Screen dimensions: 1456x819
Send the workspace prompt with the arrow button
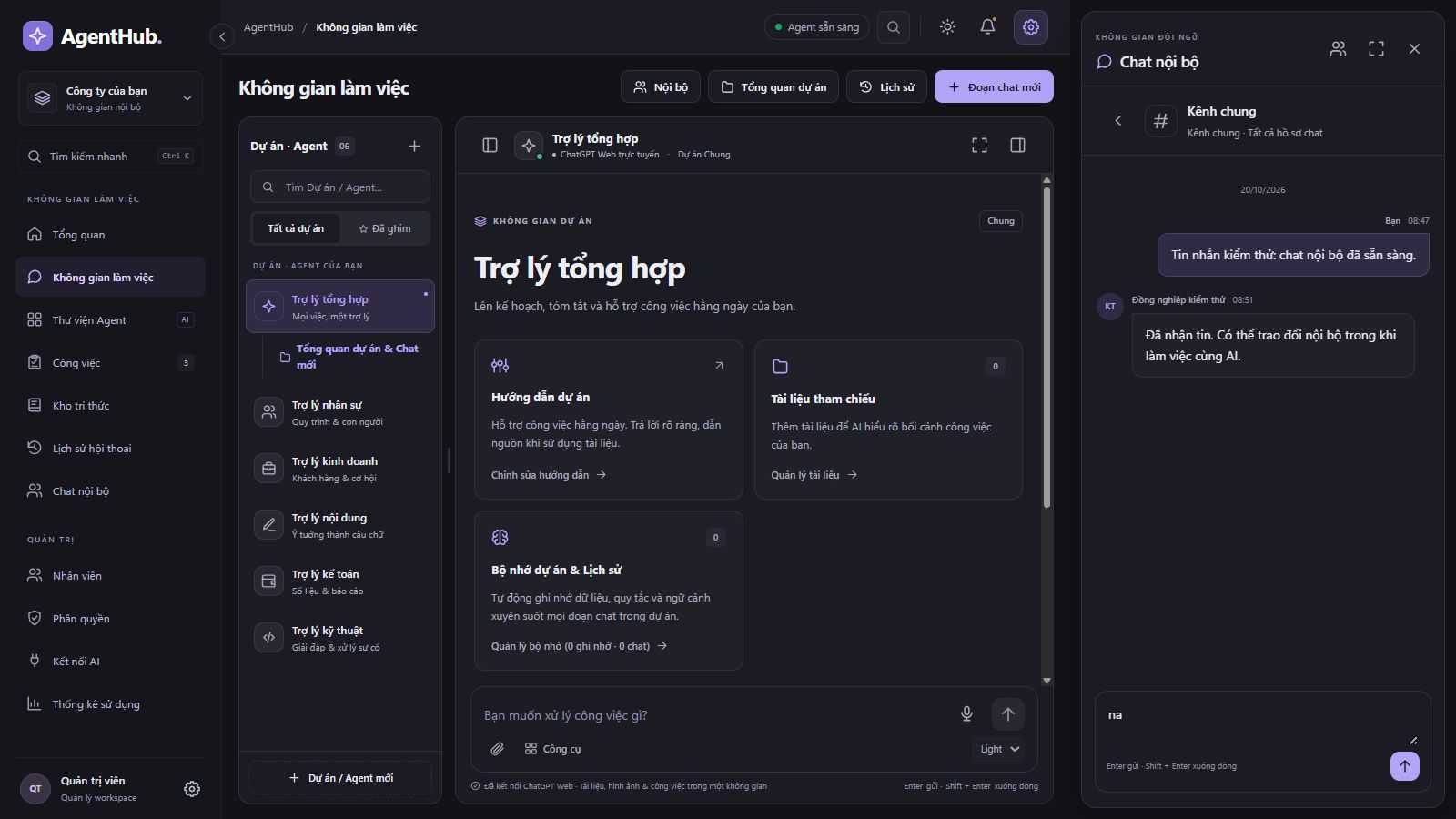click(1007, 714)
